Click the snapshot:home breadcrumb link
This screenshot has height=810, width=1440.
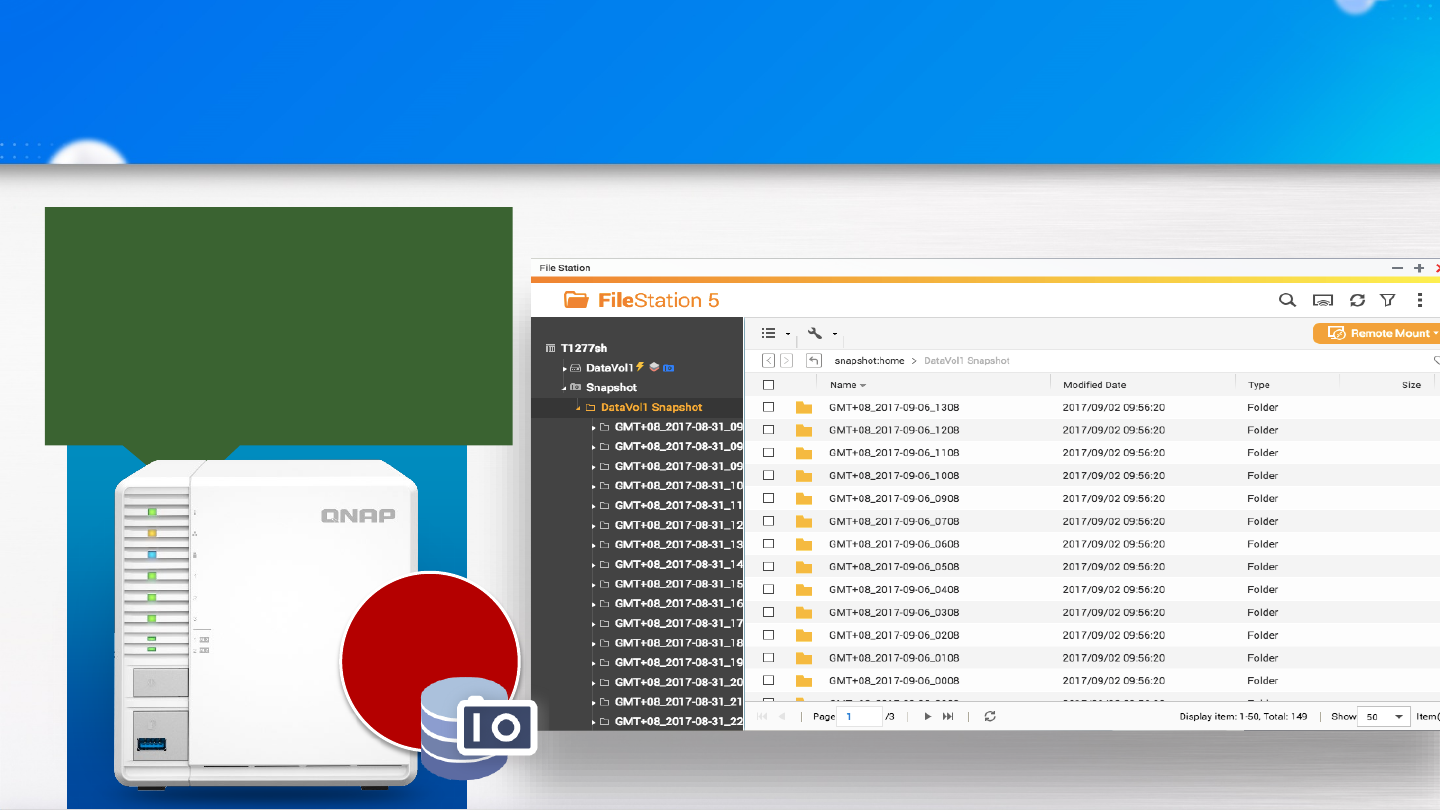(869, 361)
